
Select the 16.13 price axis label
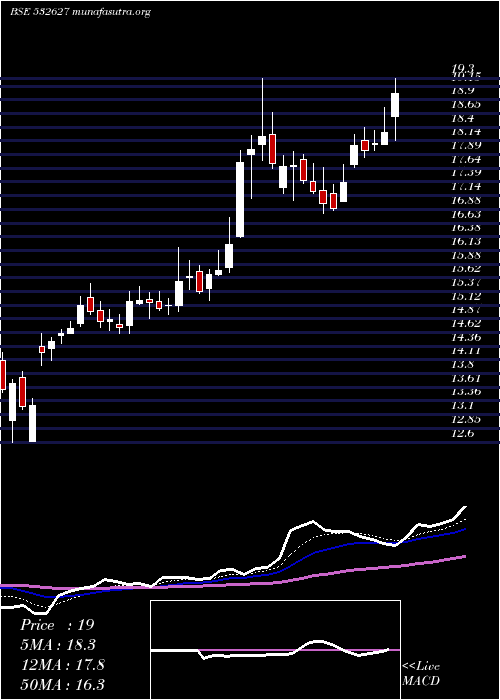[466, 242]
